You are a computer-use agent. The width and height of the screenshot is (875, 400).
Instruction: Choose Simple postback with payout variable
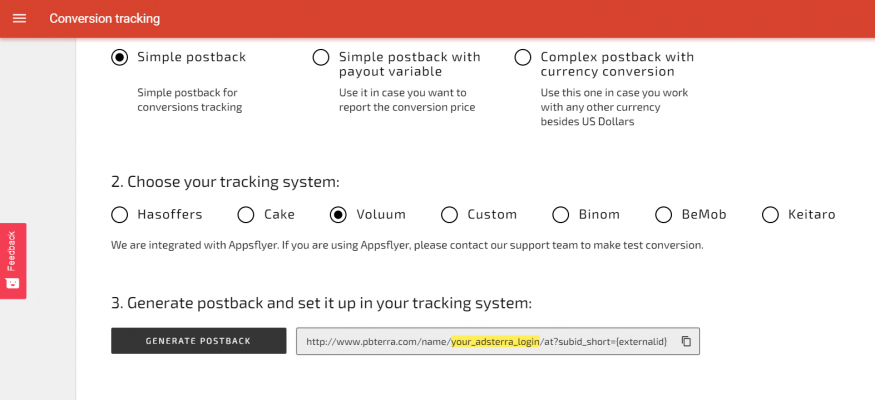point(321,57)
